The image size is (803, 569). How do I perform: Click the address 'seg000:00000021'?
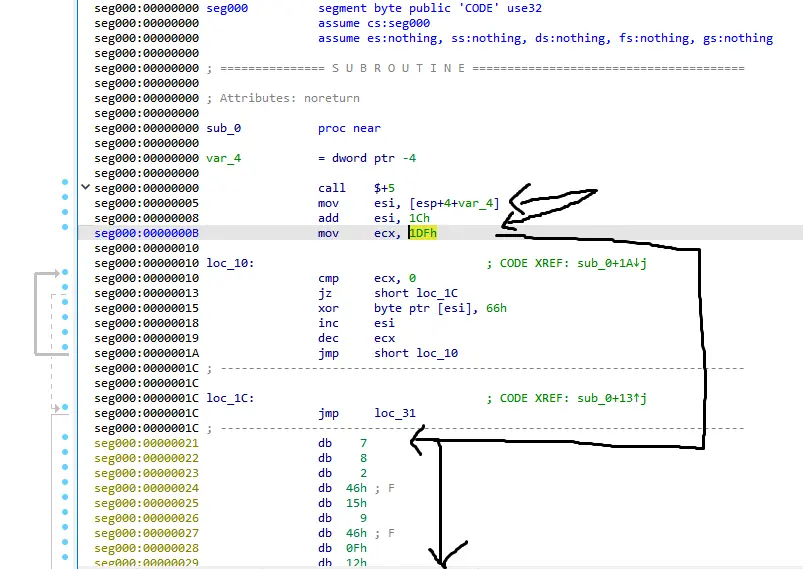[146, 444]
